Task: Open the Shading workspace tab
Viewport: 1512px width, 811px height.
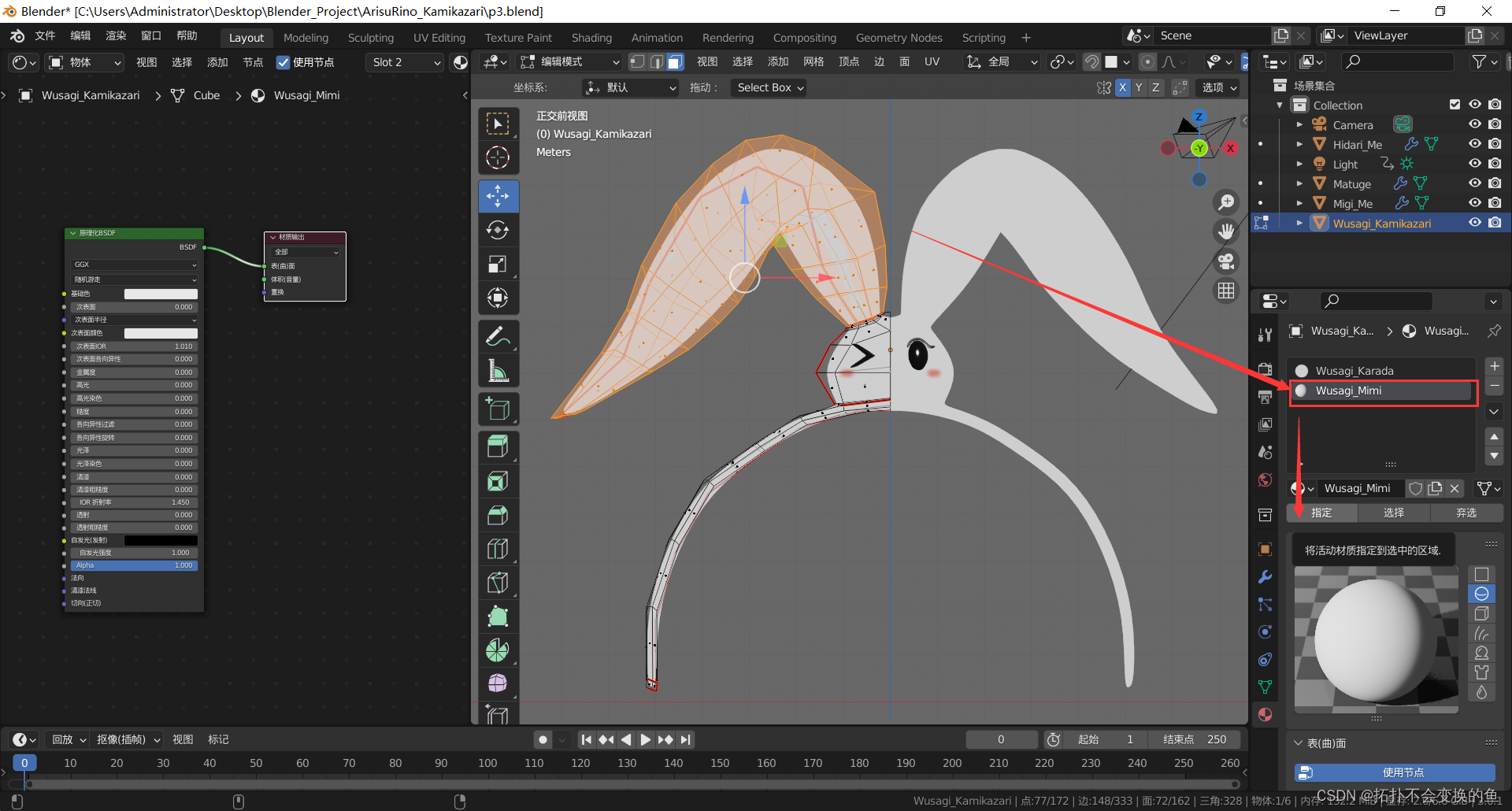Action: tap(591, 38)
